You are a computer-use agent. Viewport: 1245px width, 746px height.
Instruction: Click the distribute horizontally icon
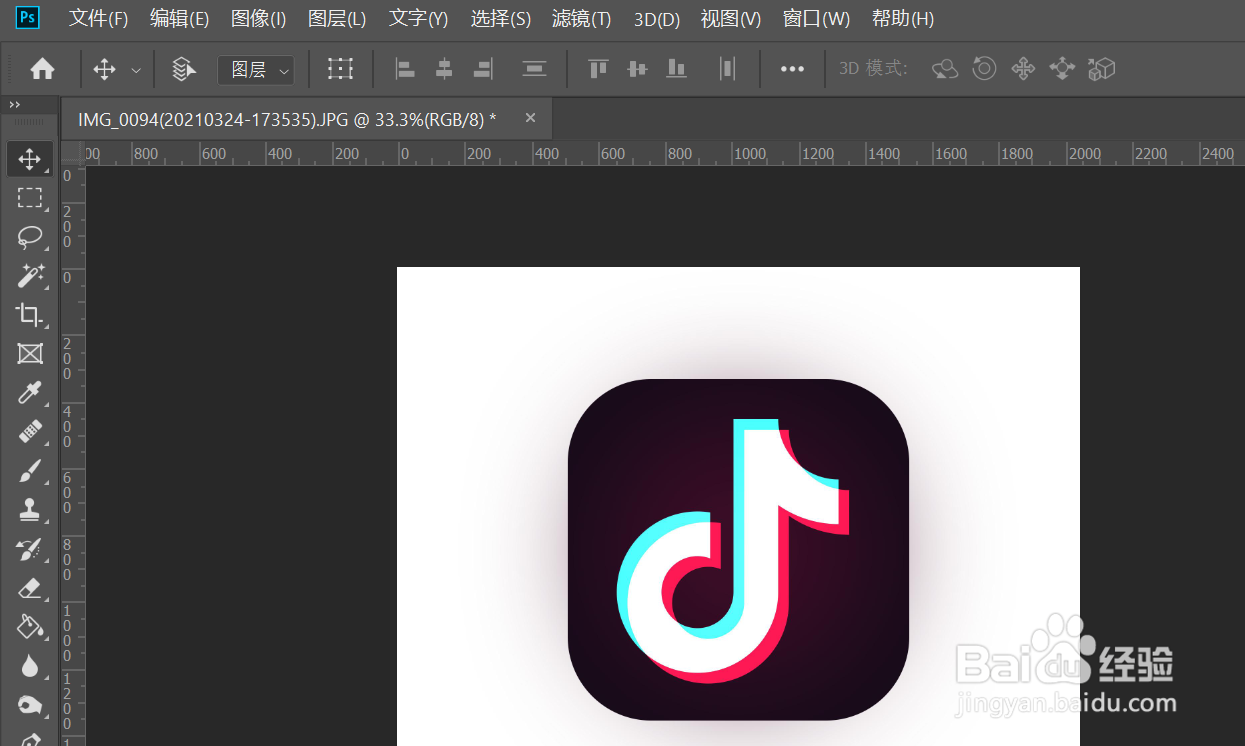point(727,69)
